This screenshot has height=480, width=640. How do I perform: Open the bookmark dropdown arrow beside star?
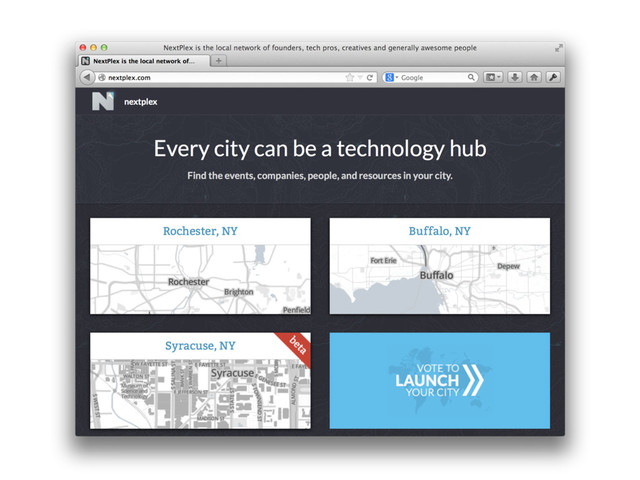click(360, 77)
